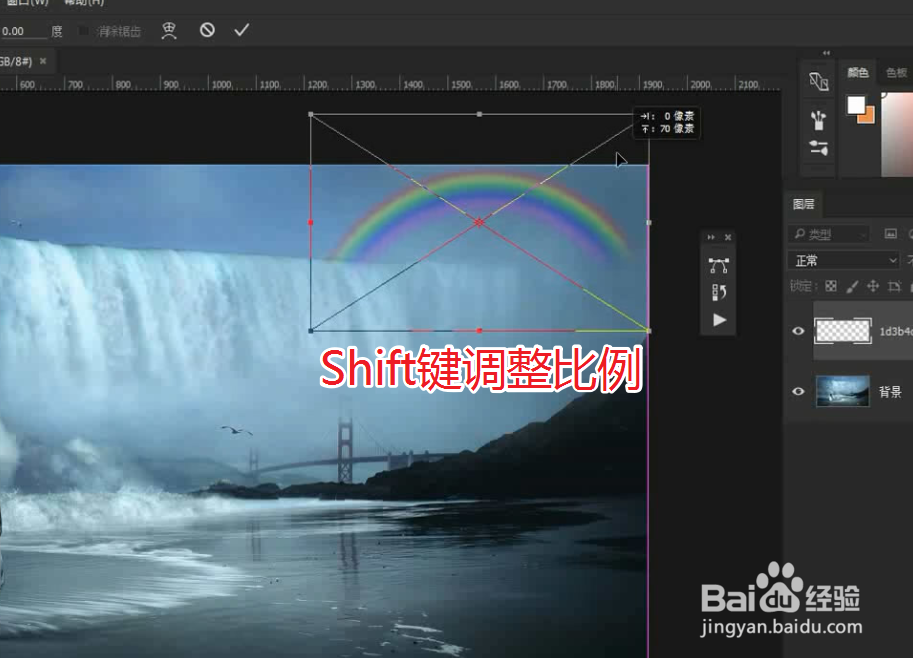Open the 类型 layer filter dropdown
Image resolution: width=913 pixels, height=658 pixels.
(x=829, y=234)
